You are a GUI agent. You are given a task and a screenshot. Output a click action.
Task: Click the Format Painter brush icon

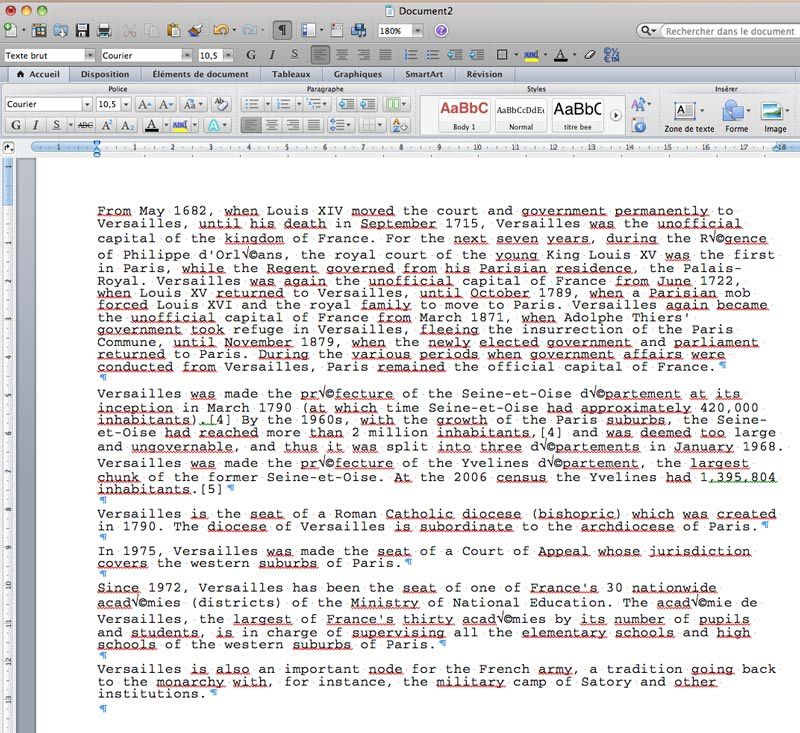[195, 31]
